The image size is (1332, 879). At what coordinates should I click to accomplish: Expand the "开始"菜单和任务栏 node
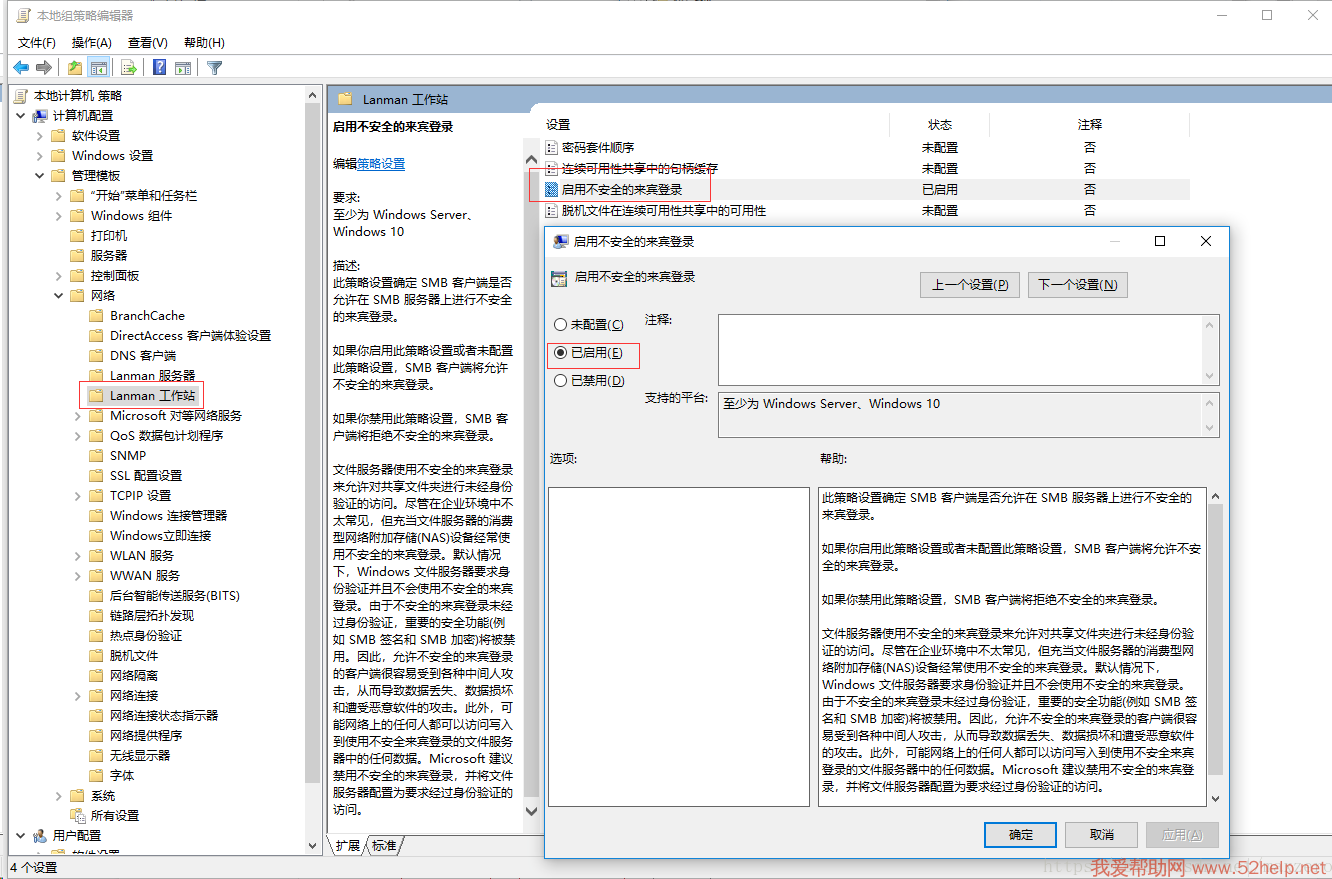(x=59, y=196)
